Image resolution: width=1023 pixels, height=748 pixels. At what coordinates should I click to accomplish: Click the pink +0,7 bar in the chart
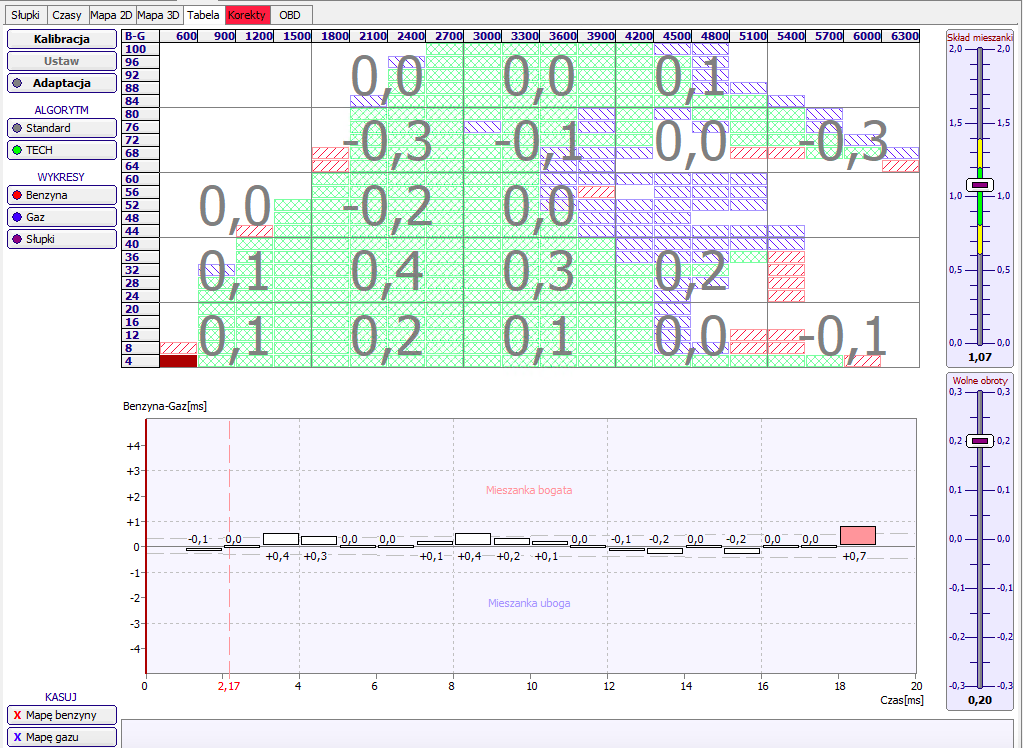pyautogui.click(x=857, y=535)
